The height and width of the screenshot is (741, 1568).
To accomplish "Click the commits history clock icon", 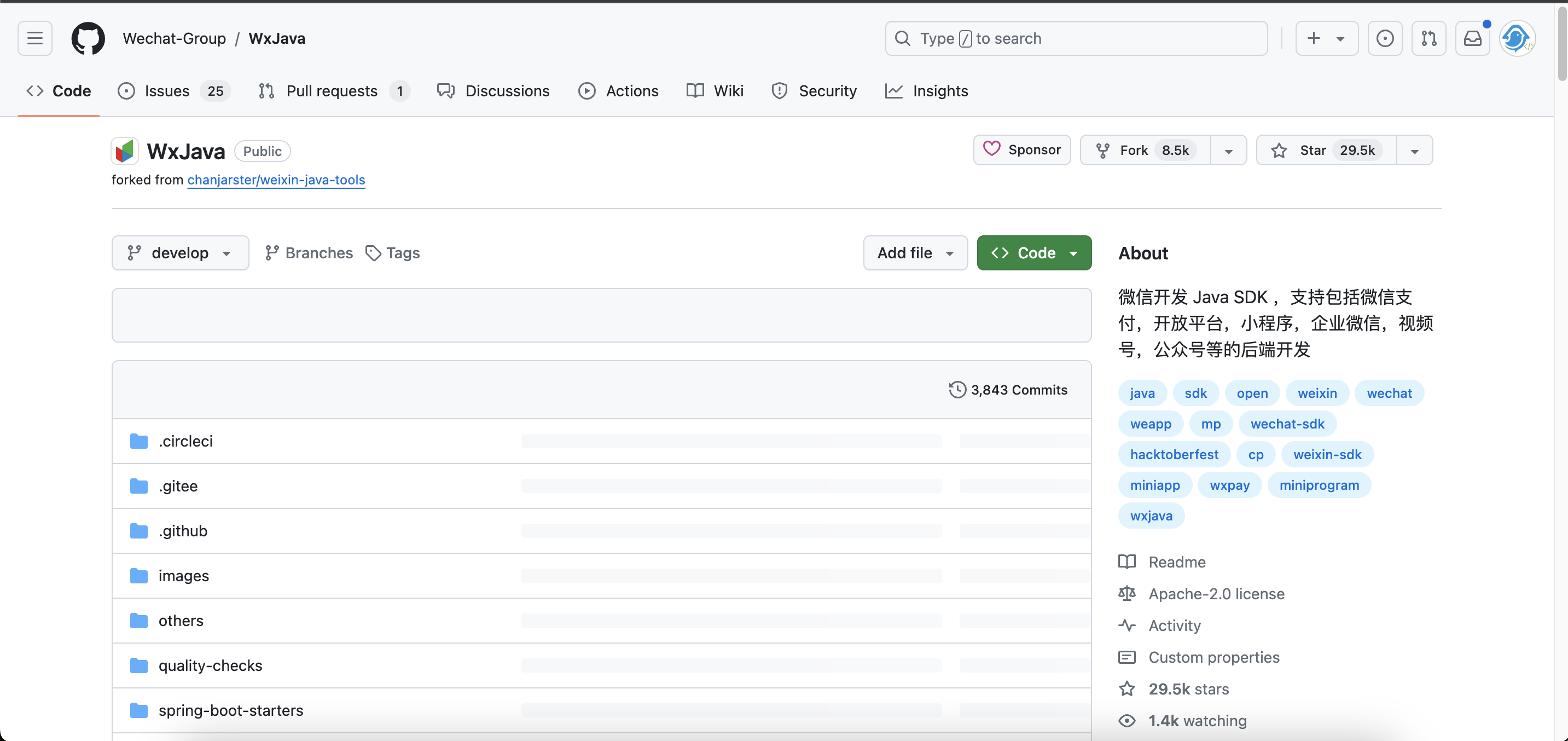I will [957, 390].
